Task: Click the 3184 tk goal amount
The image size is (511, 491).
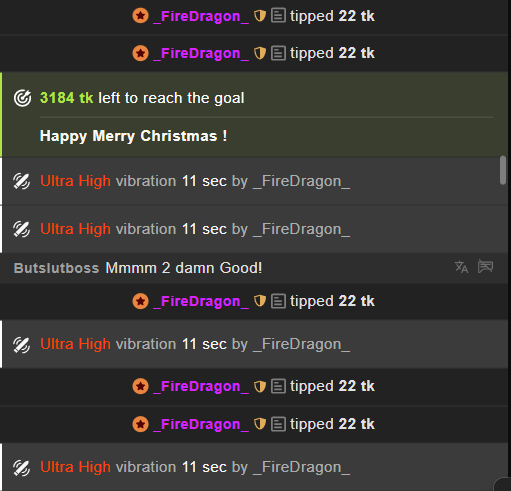Action: [x=66, y=98]
